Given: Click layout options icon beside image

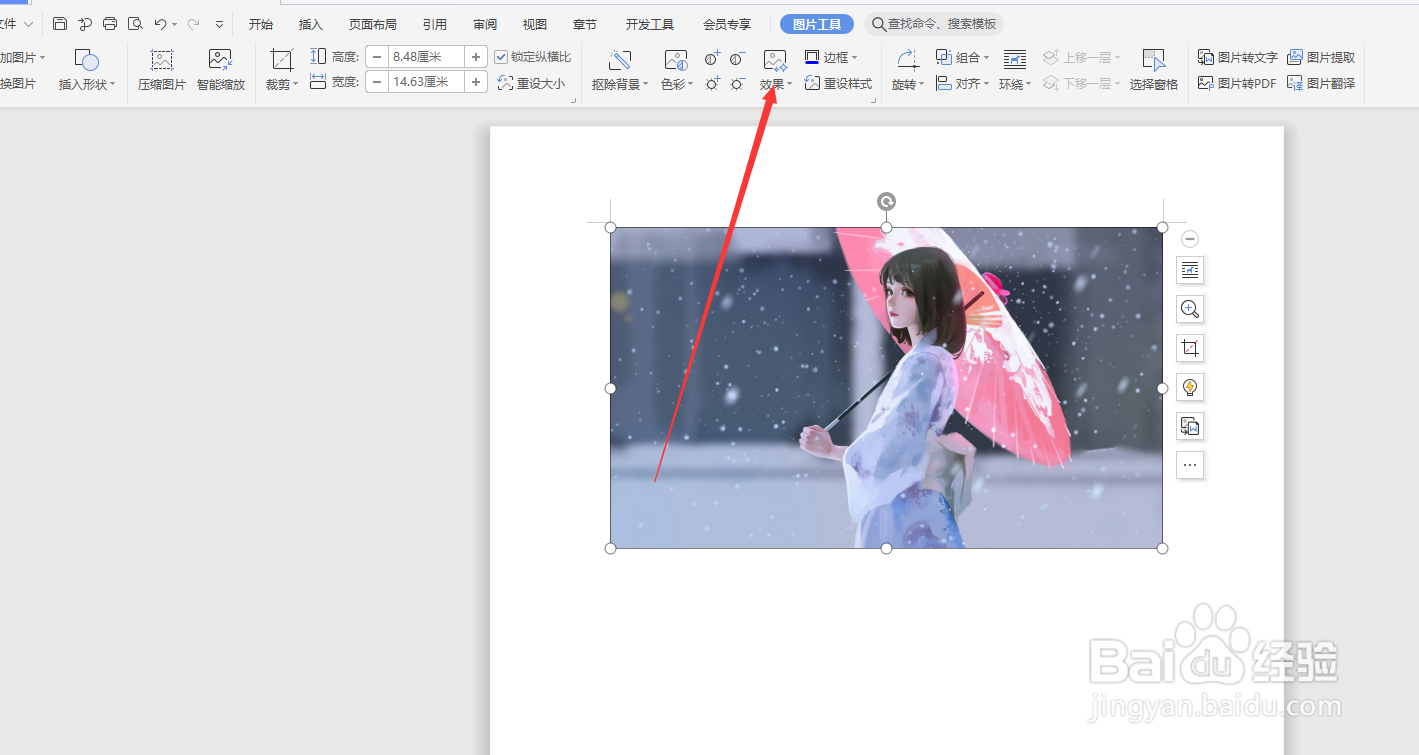Looking at the screenshot, I should (x=1190, y=270).
